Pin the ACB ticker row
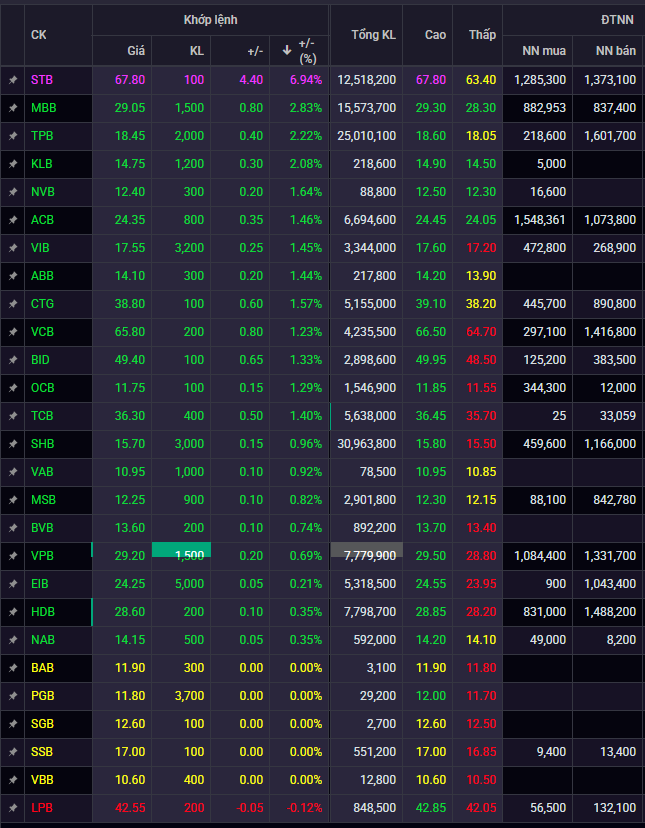 tap(13, 219)
